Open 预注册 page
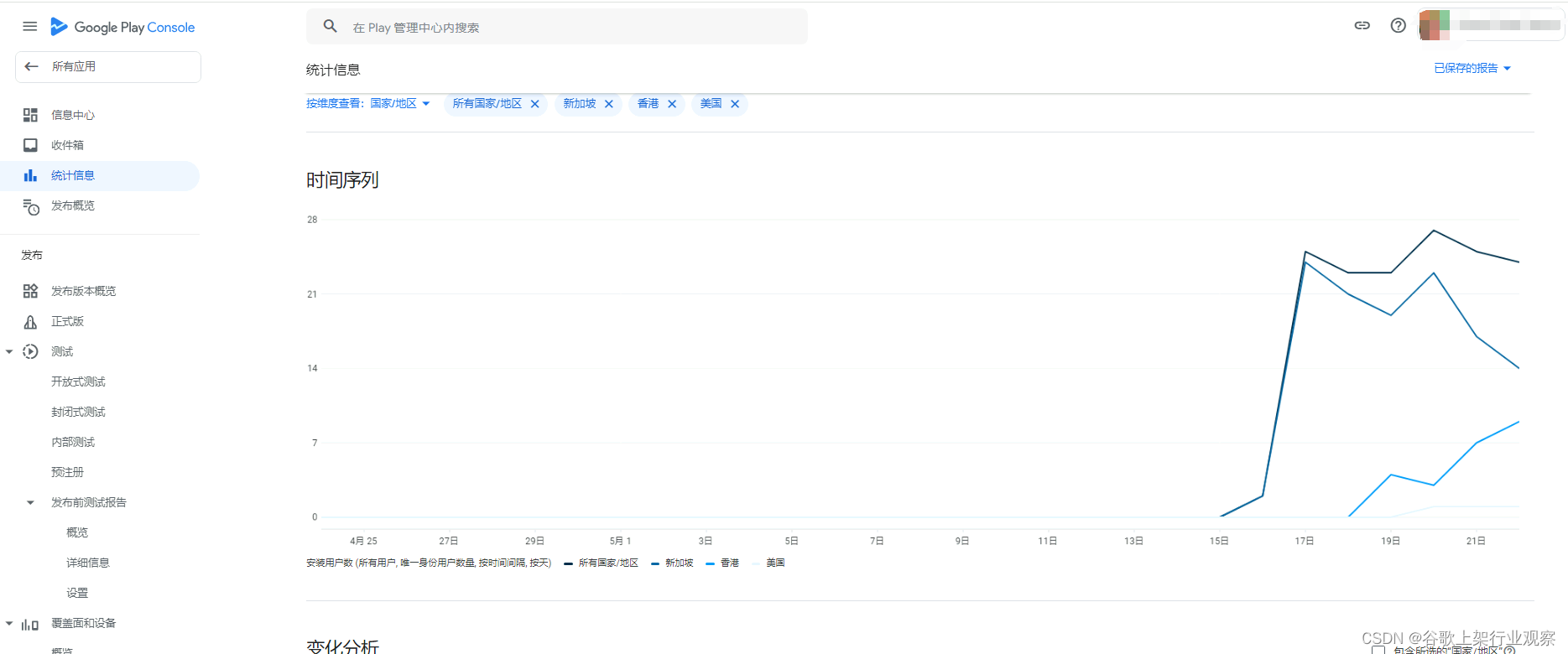 click(67, 472)
